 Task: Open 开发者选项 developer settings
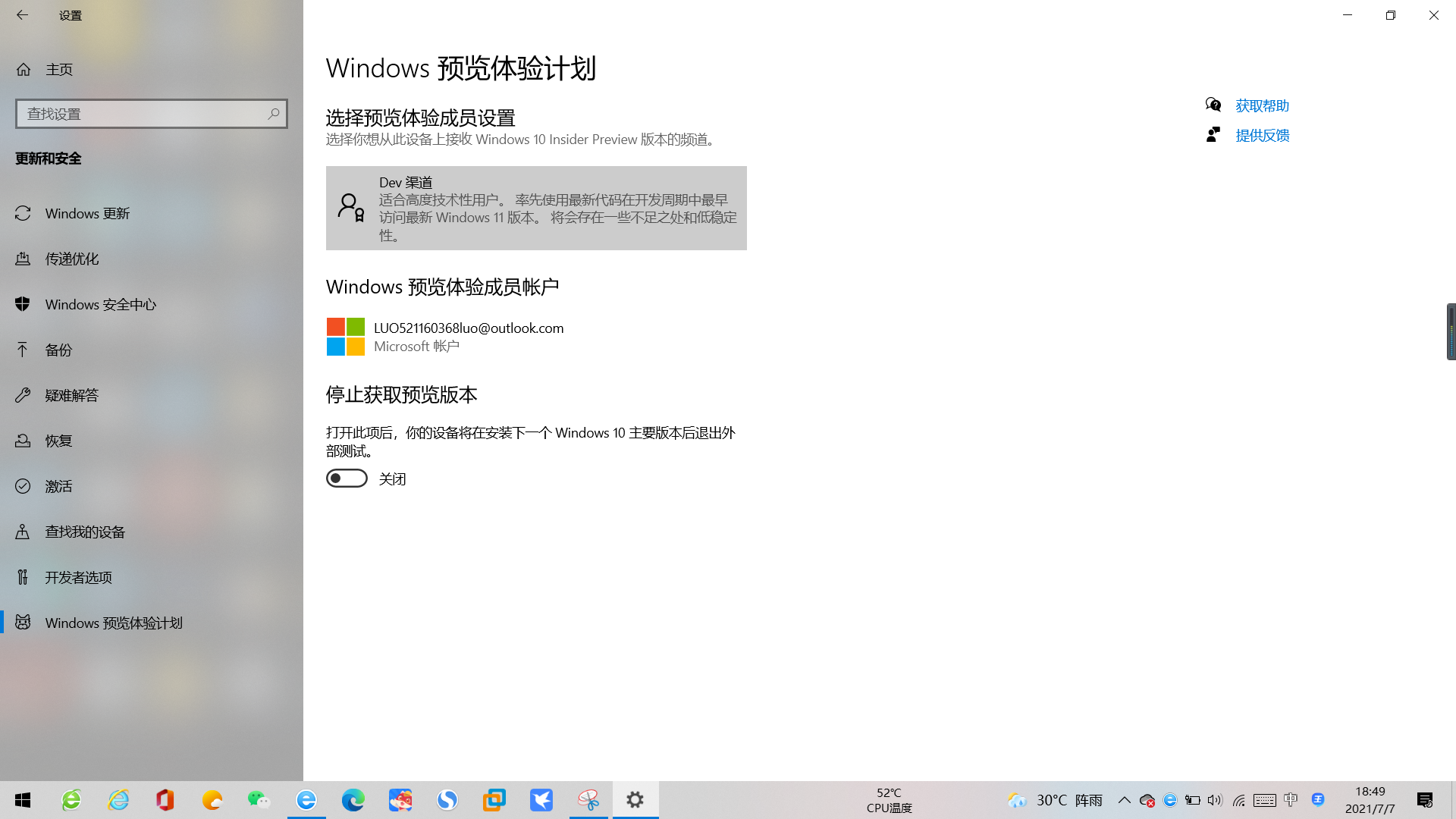(152, 578)
